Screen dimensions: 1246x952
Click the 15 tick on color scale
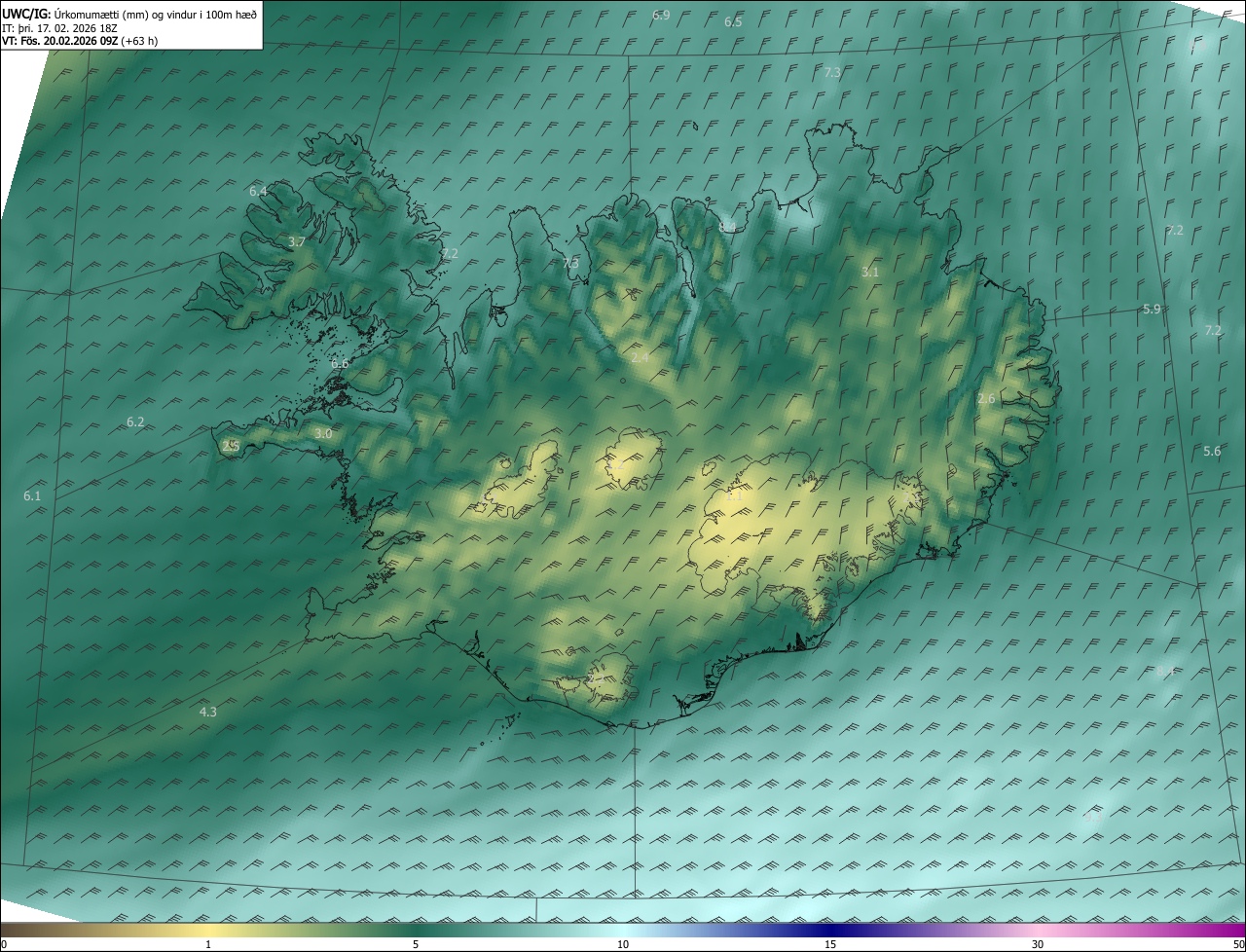point(830,944)
